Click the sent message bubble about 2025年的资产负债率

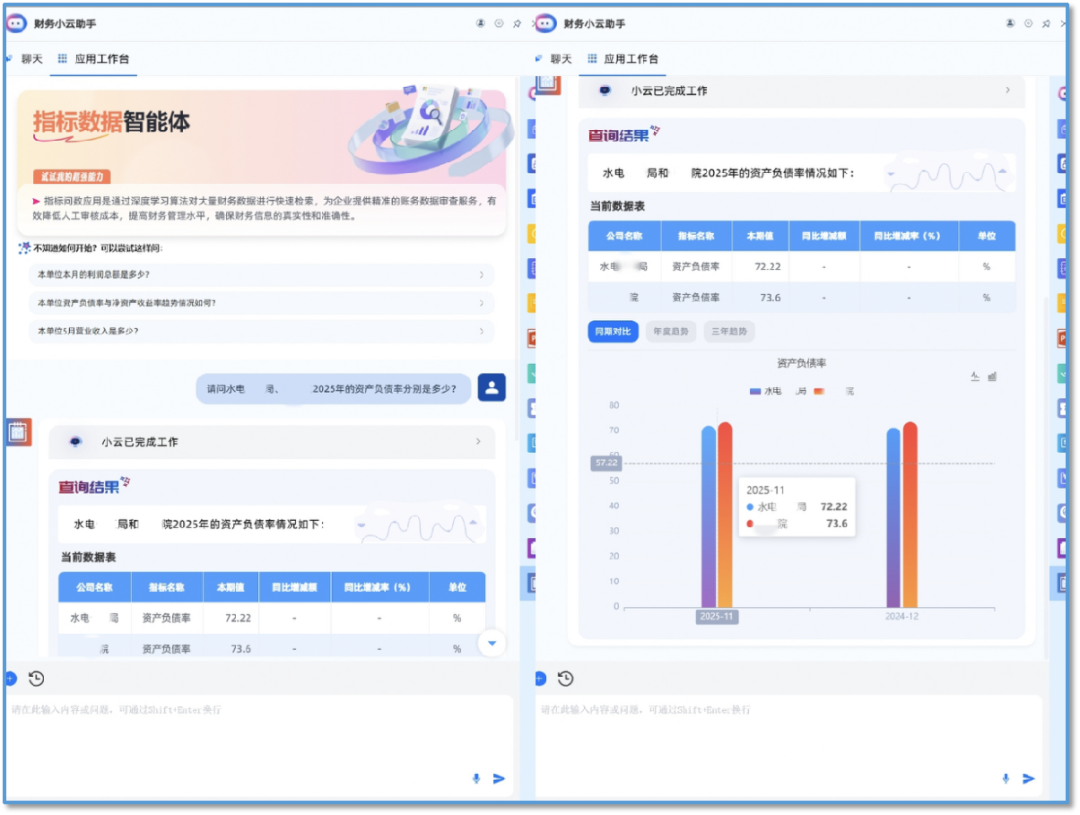[x=333, y=389]
